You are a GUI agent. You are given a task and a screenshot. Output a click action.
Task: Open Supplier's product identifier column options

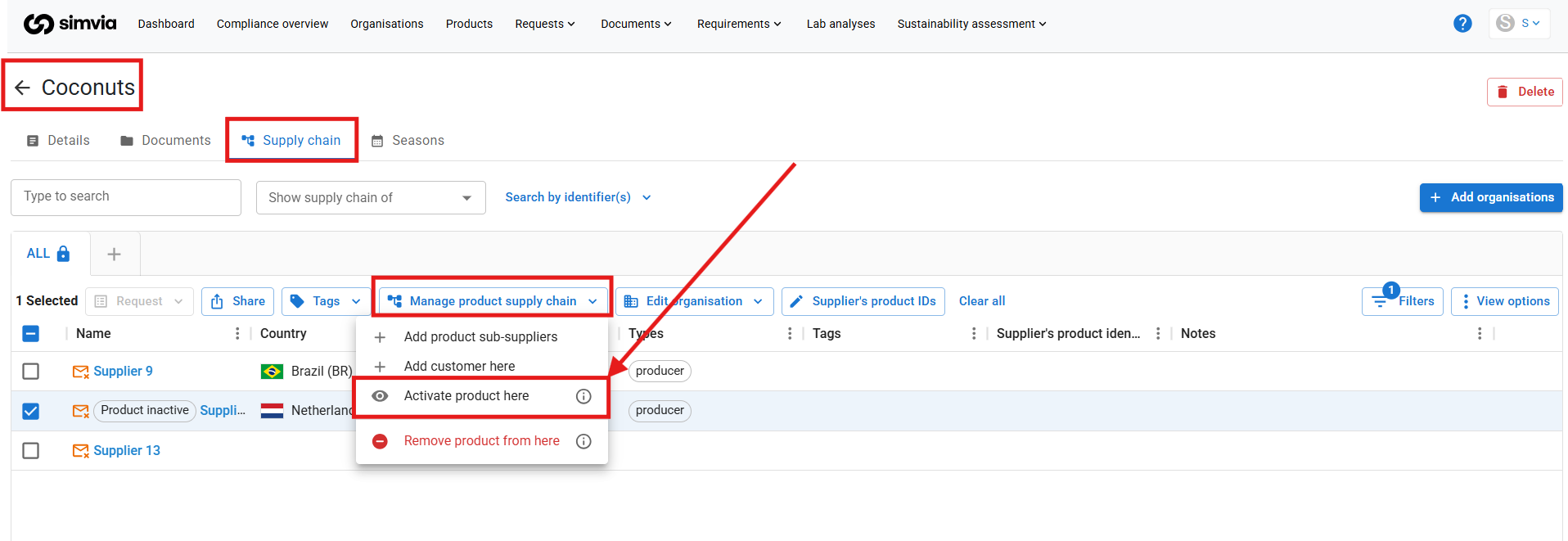[x=1158, y=334]
